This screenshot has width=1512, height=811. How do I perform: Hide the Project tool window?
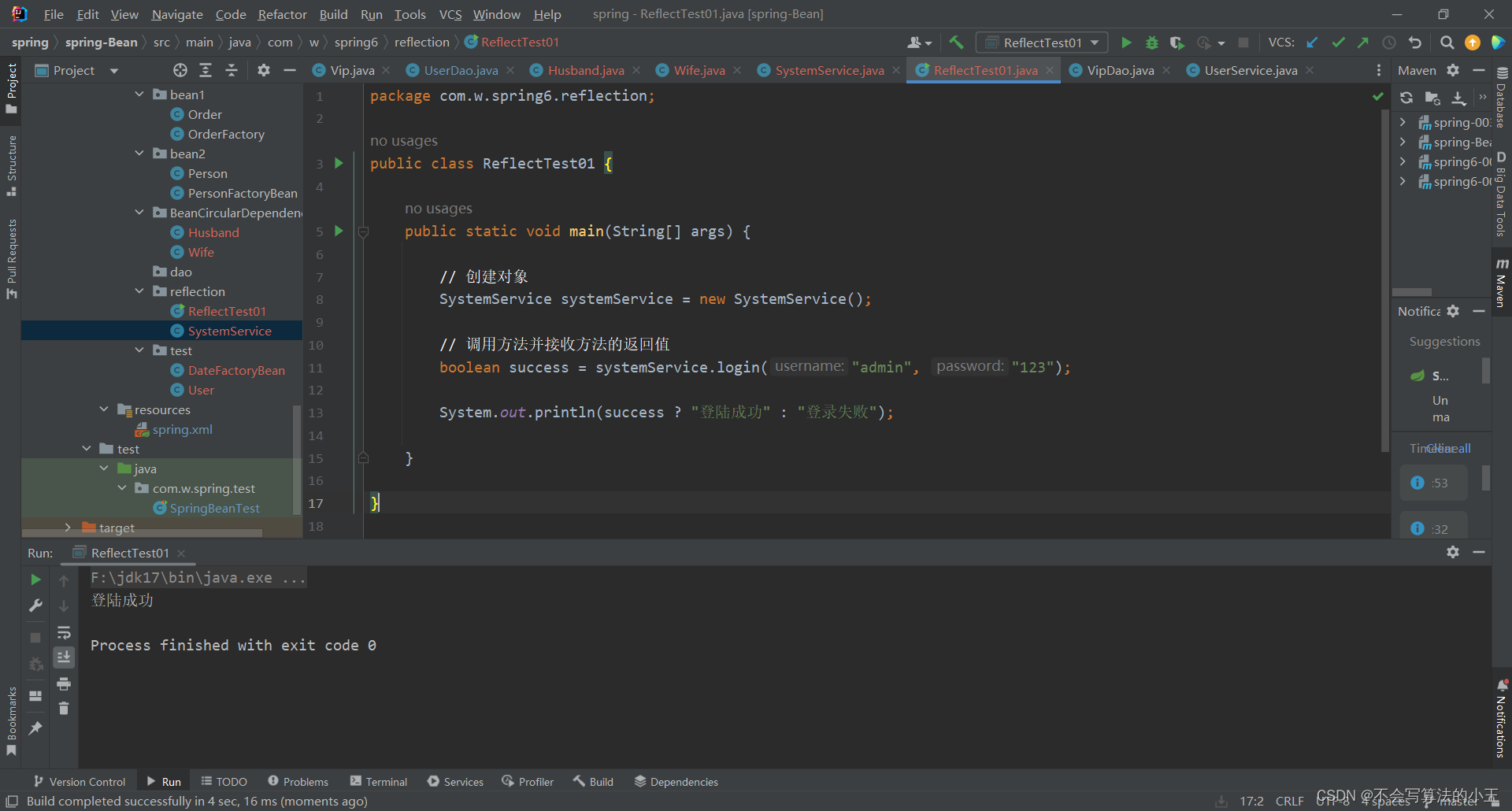[290, 70]
